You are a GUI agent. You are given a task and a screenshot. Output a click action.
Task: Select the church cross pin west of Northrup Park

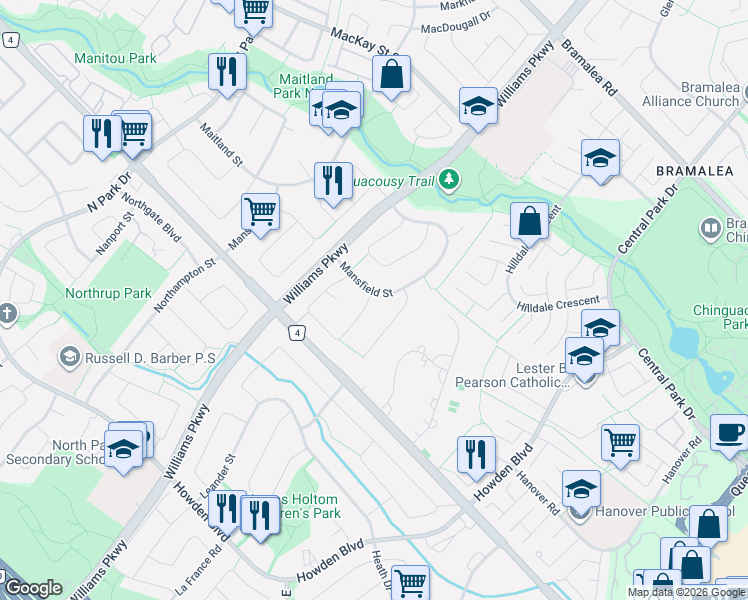7,314
